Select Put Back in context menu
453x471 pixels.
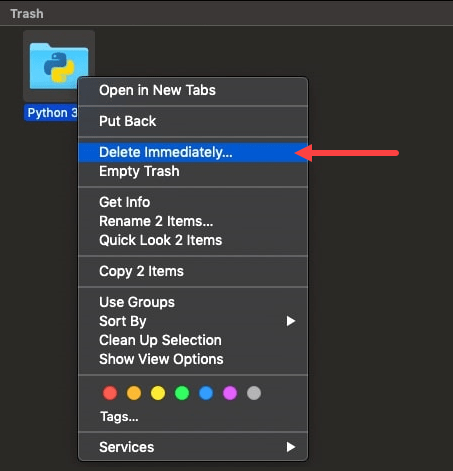click(193, 121)
